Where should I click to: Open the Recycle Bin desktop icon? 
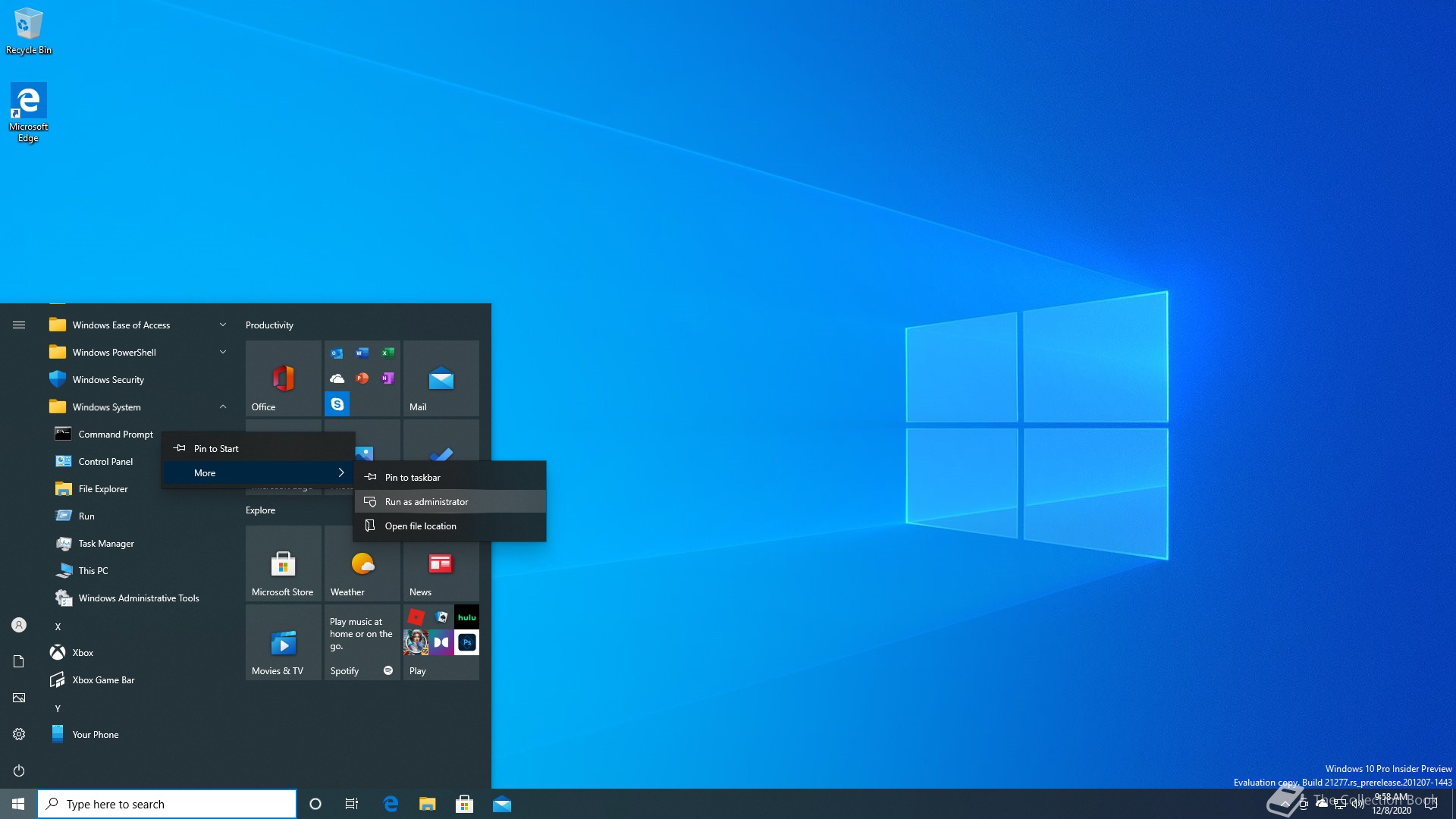tap(29, 31)
